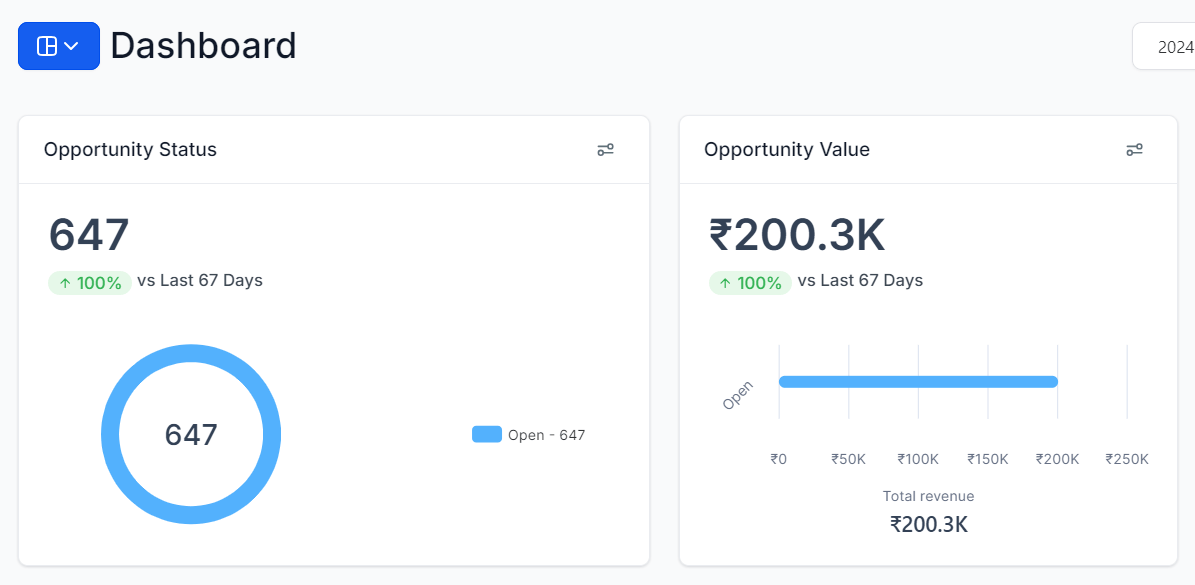Click the green up-arrow in Opportunity Status badge

[x=65, y=283]
